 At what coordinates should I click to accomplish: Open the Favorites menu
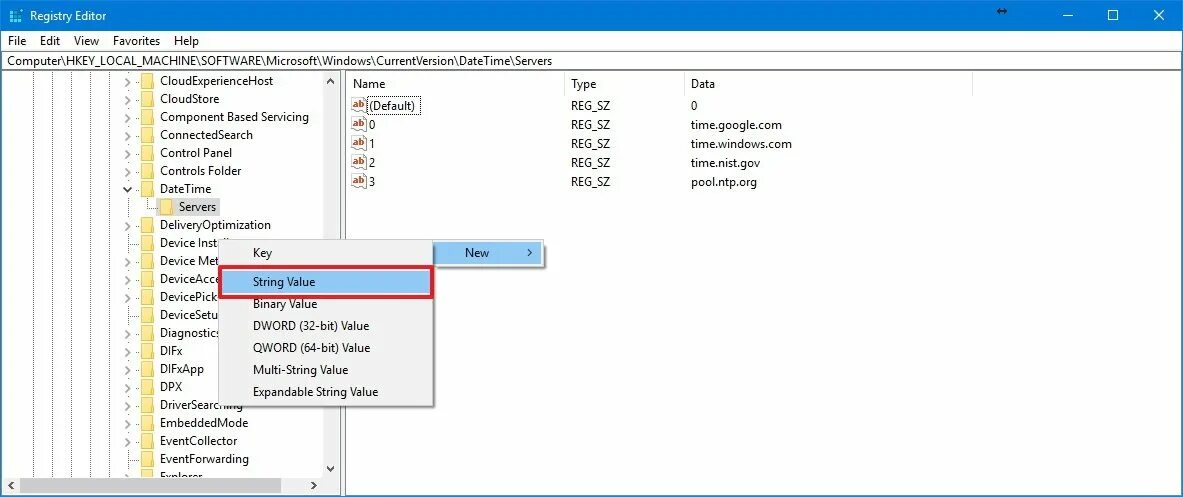137,41
